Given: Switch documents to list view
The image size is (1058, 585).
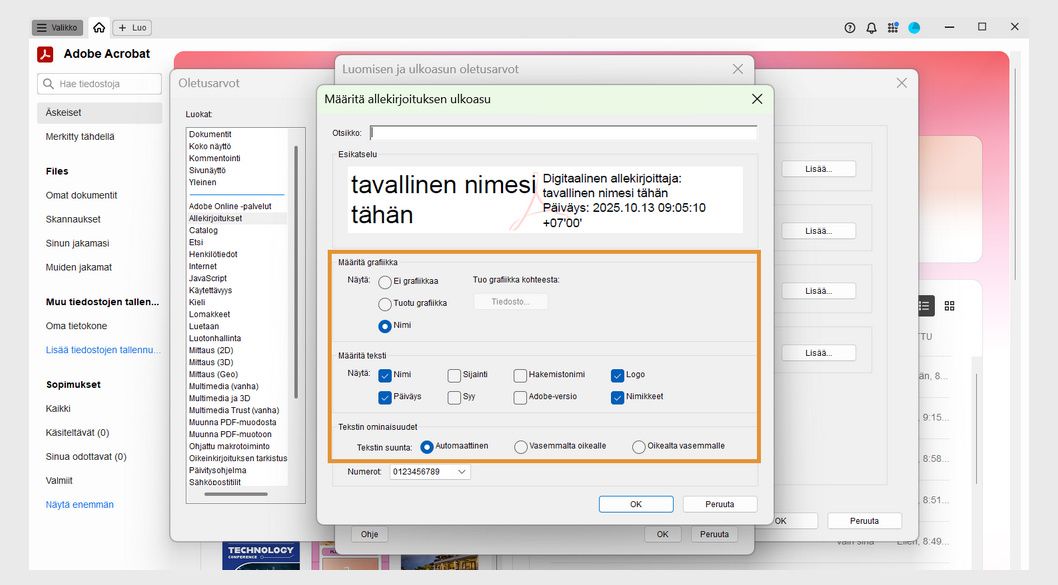Looking at the screenshot, I should [x=927, y=305].
